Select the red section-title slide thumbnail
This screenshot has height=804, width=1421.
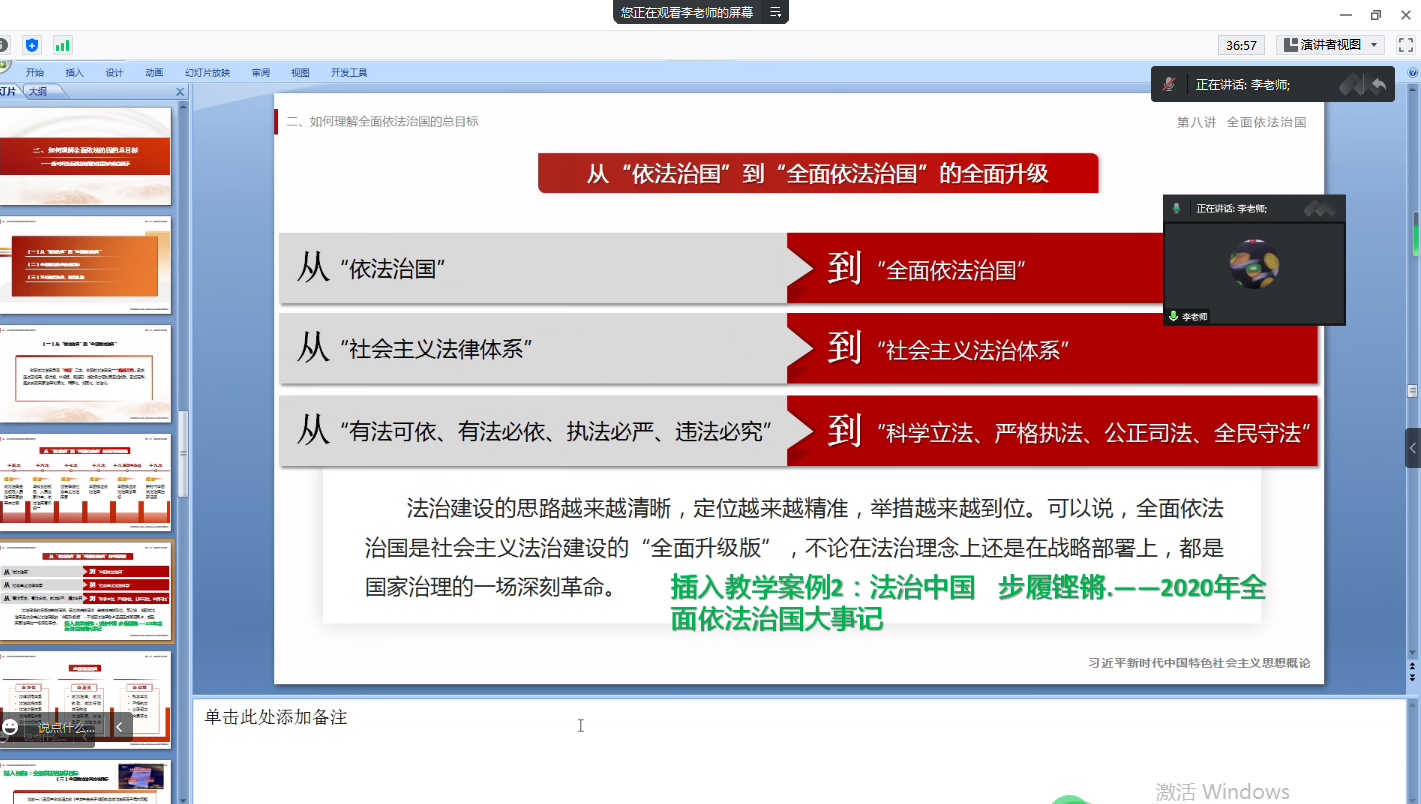click(85, 156)
